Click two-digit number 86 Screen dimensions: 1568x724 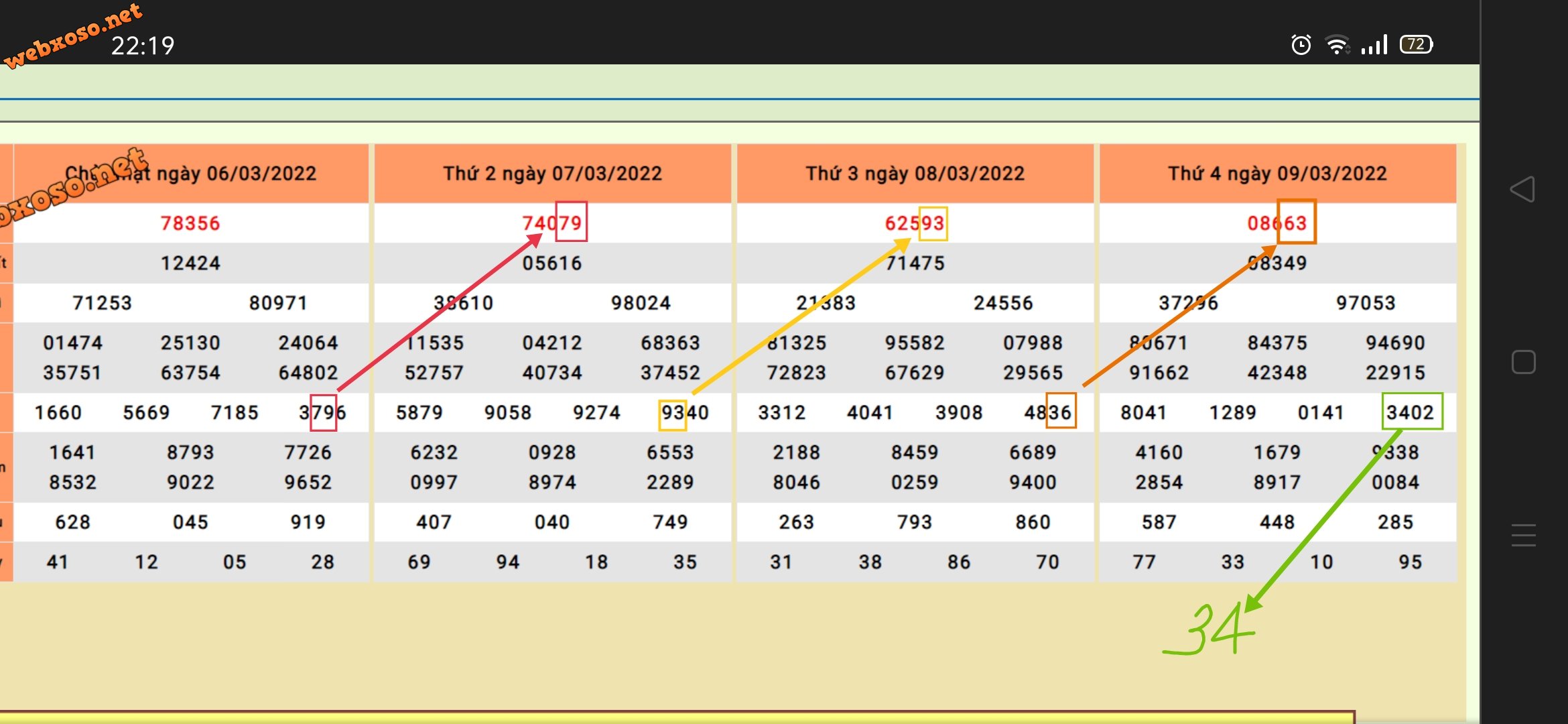coord(959,562)
